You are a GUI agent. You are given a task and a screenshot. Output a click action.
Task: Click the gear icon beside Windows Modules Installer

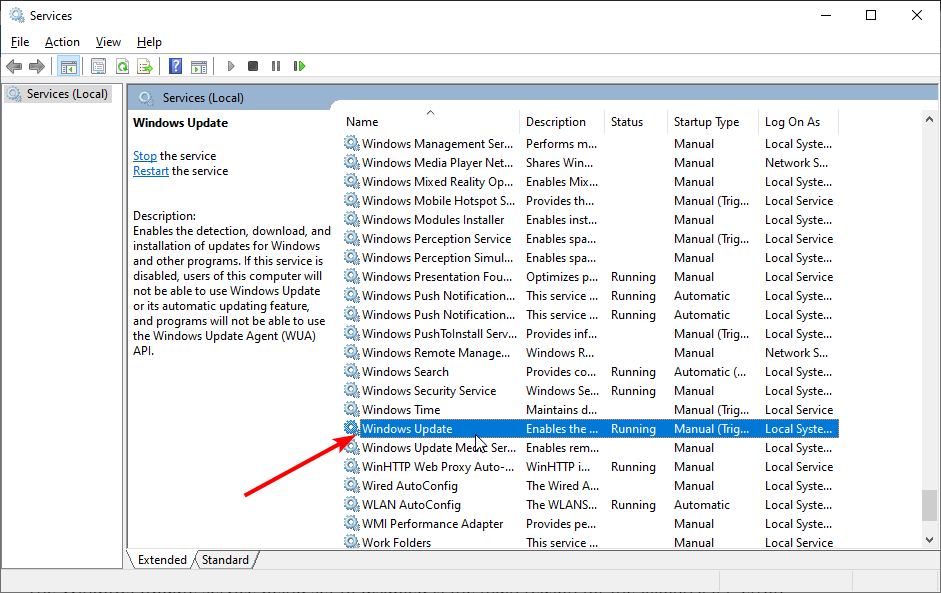(x=351, y=219)
